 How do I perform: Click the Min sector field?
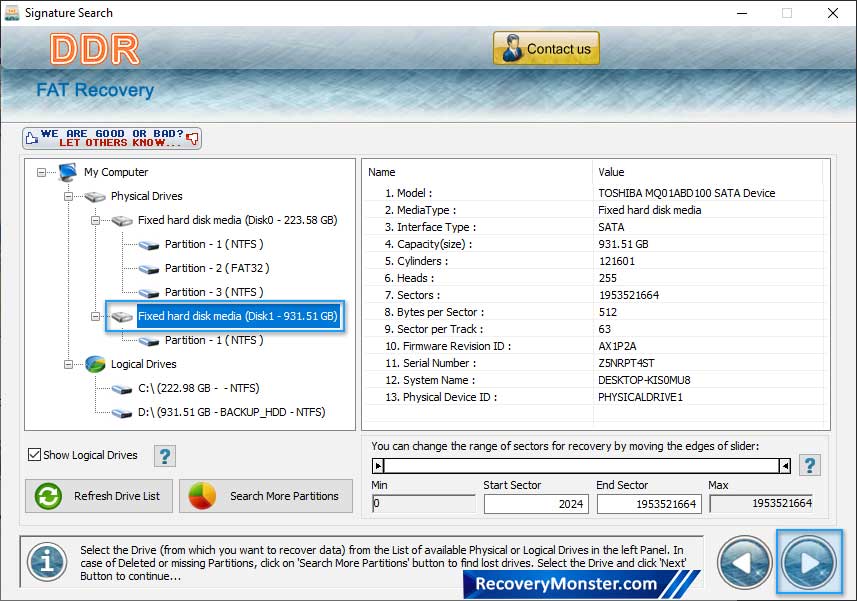pos(424,504)
